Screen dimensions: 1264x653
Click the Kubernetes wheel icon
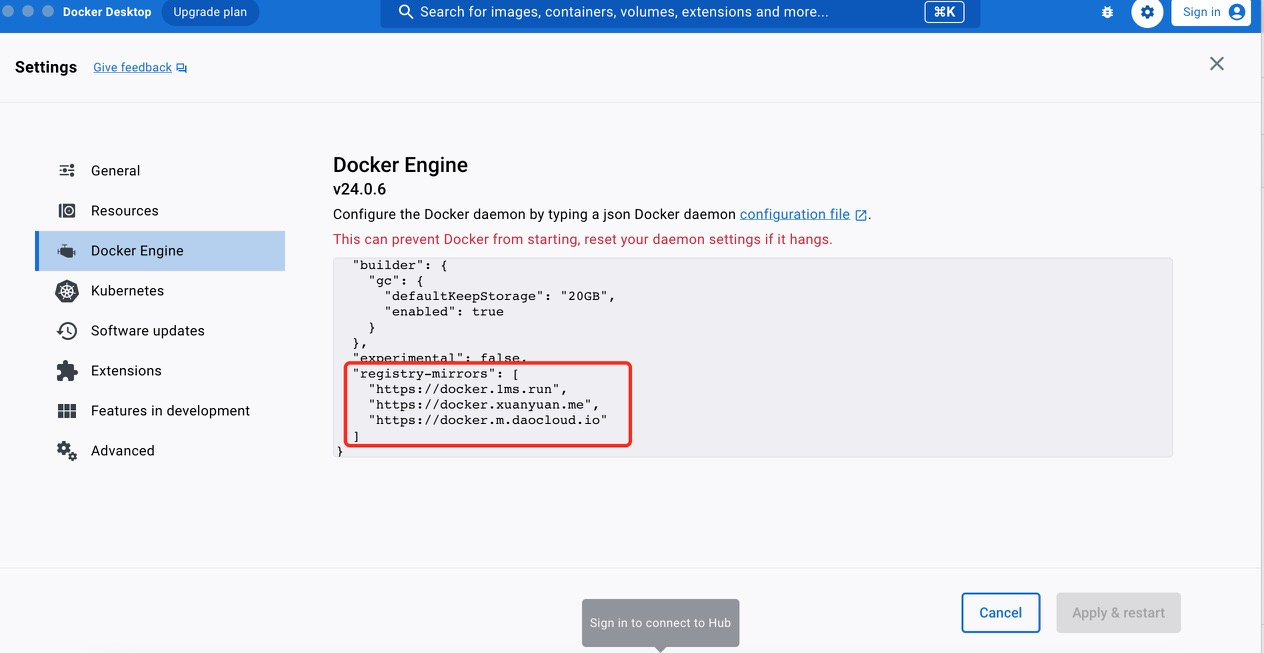pos(67,291)
